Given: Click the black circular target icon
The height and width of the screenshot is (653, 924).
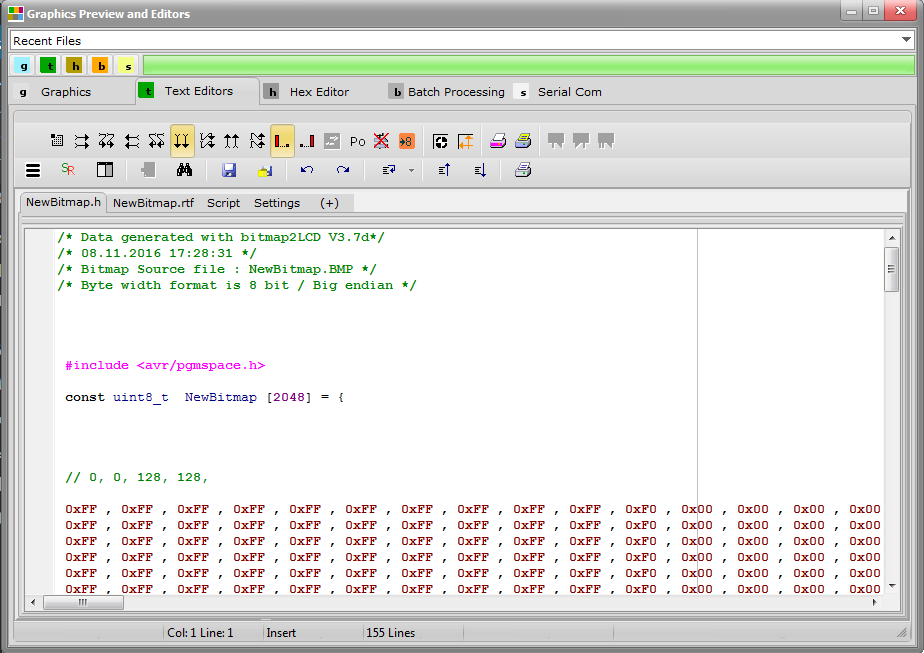Looking at the screenshot, I should [x=440, y=141].
